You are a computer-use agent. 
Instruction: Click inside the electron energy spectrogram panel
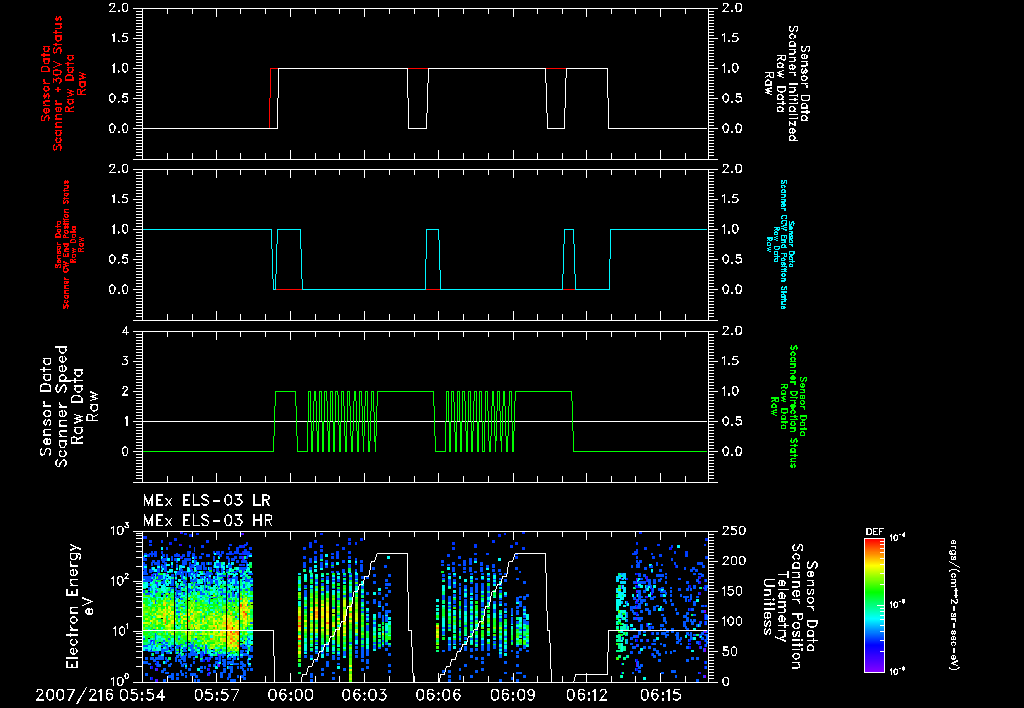pyautogui.click(x=424, y=606)
